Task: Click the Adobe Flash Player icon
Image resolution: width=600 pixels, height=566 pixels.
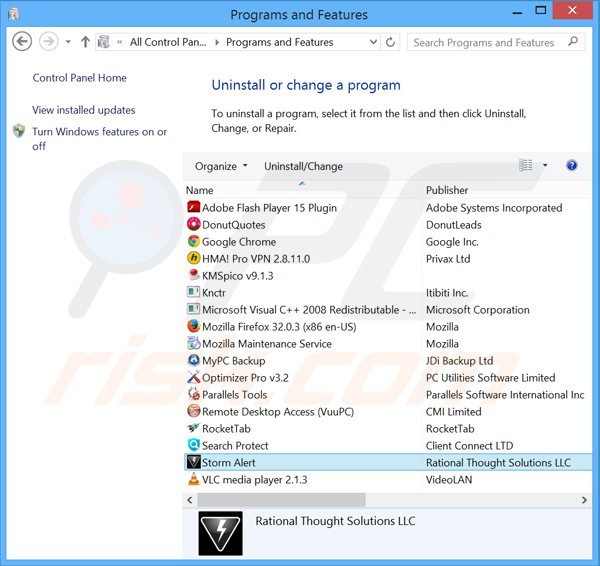Action: coord(194,208)
